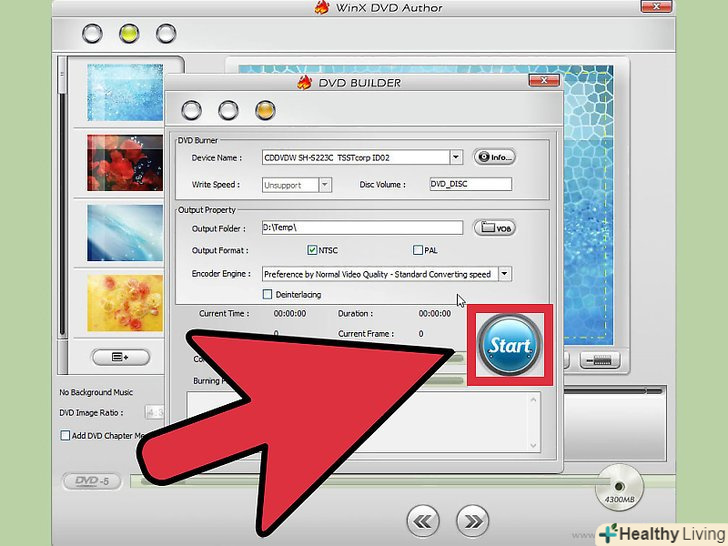
Task: Enable the NTSC output format checkbox
Action: tap(312, 250)
